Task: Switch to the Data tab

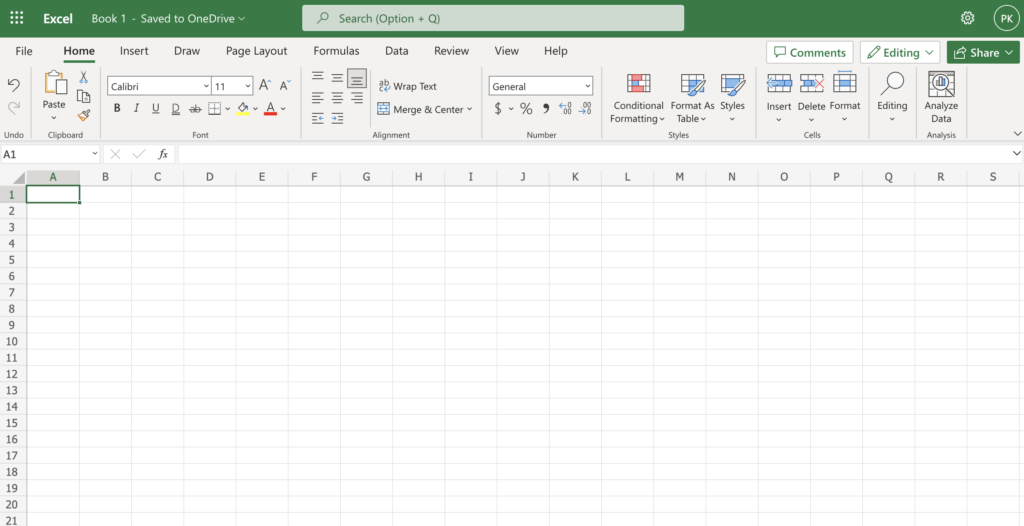Action: tap(396, 51)
